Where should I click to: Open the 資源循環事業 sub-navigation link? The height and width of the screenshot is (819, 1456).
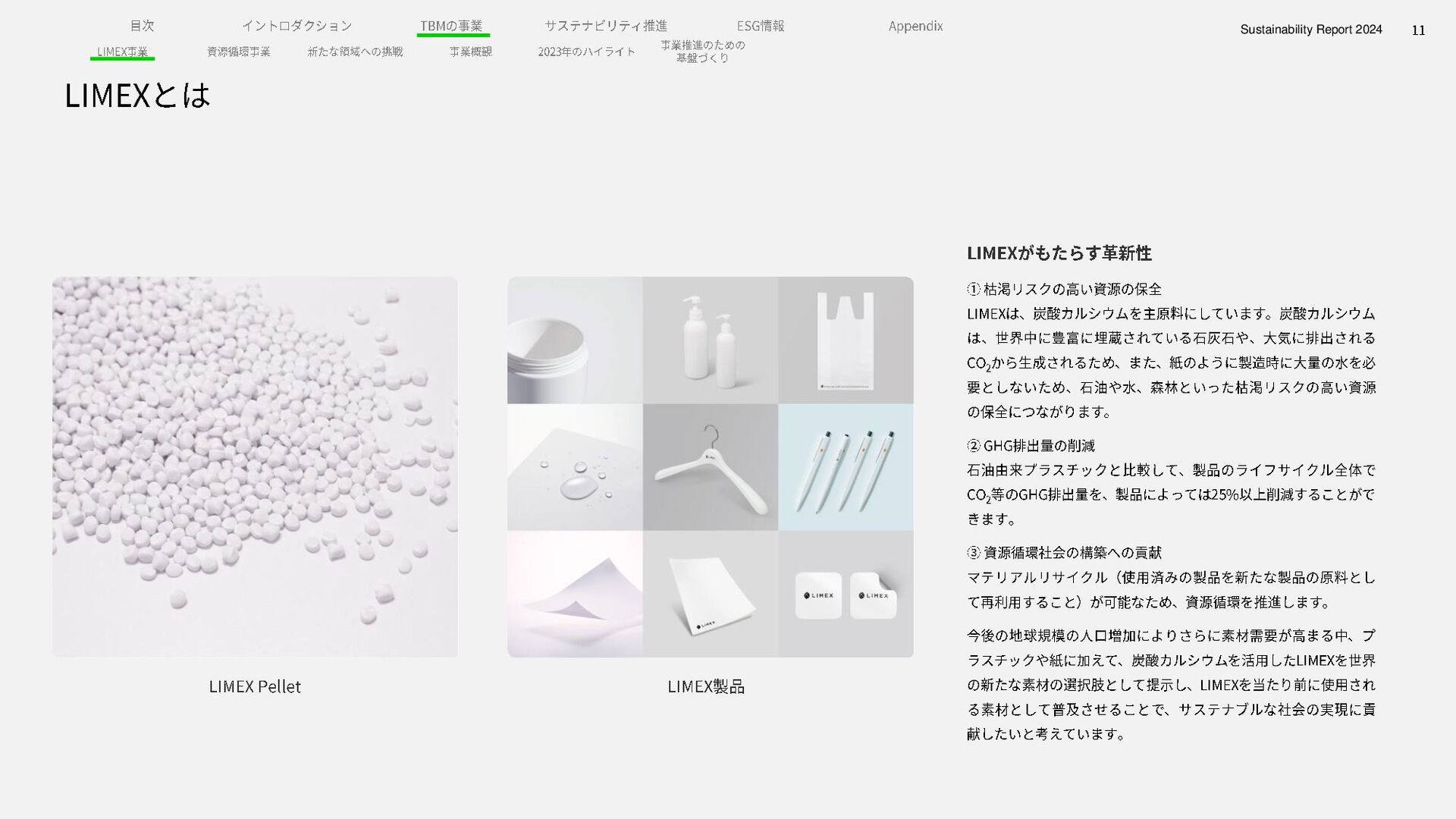point(238,52)
